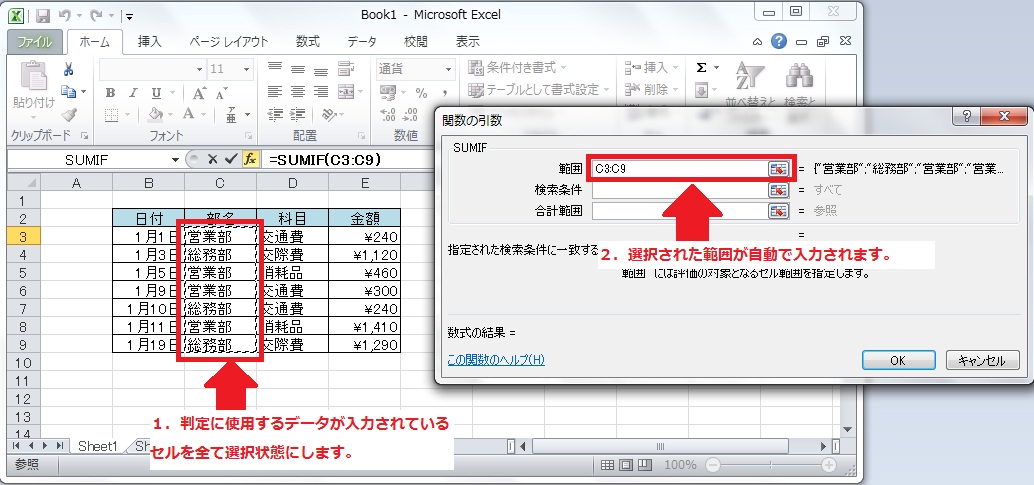This screenshot has width=1034, height=485.
Task: Click the AutoSum sigma icon
Action: (x=702, y=68)
